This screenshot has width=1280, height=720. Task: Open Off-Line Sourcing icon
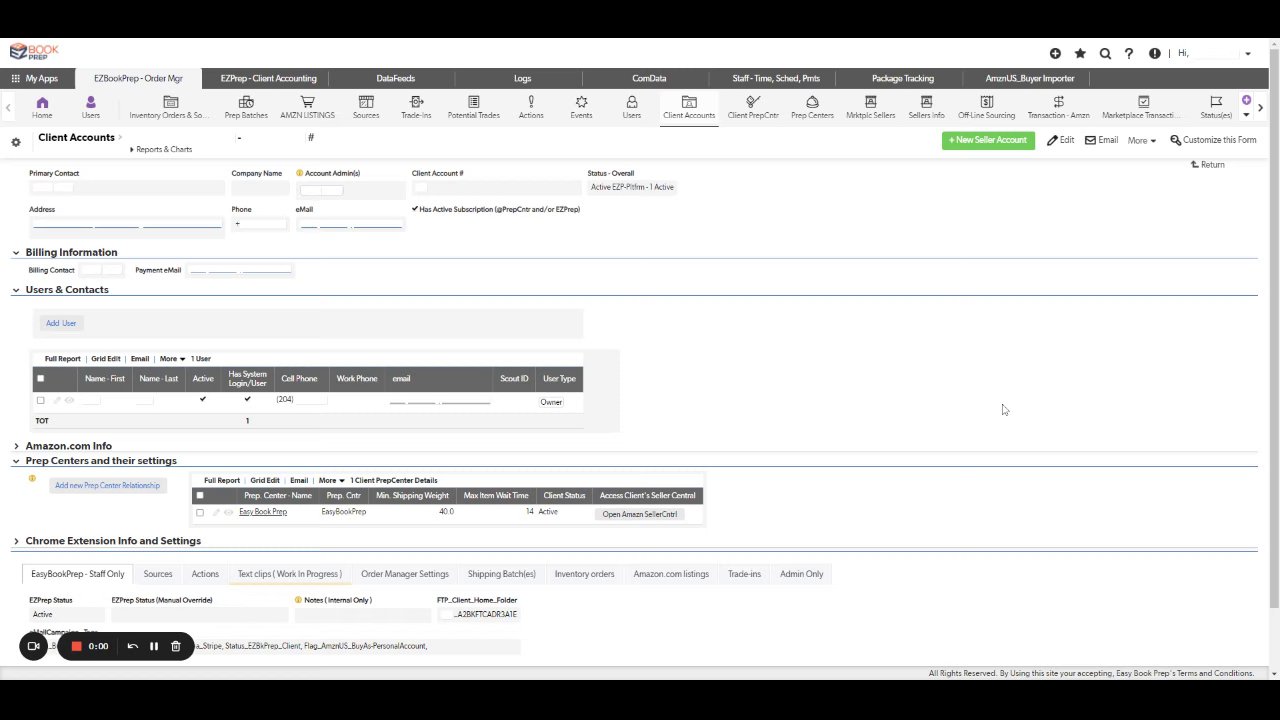tap(986, 107)
